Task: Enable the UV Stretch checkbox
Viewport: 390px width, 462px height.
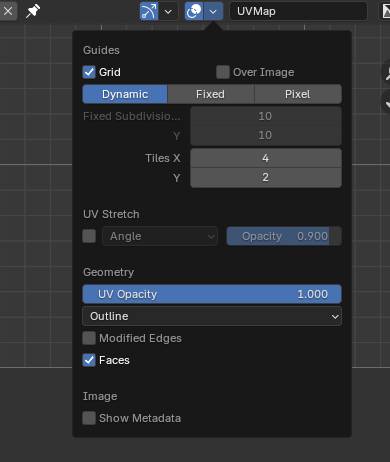Action: [x=89, y=236]
